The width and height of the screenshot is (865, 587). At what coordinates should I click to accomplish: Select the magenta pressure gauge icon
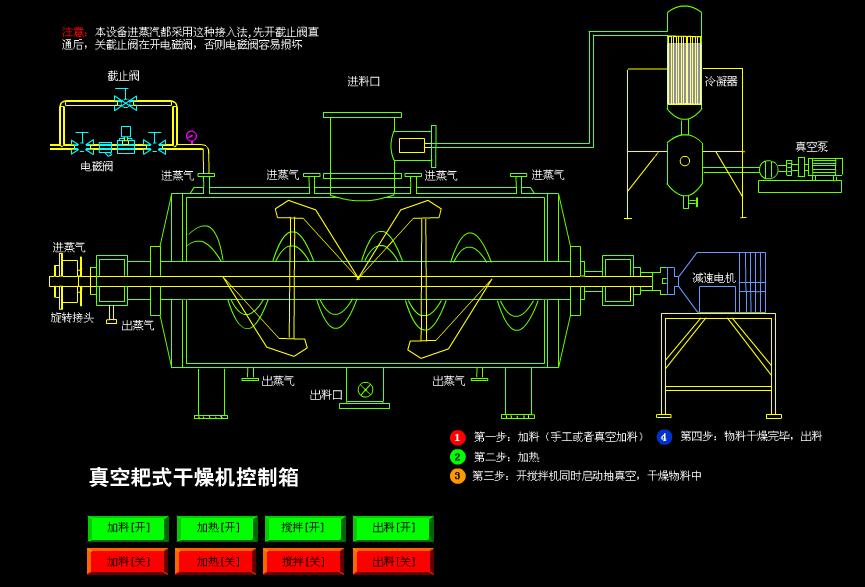[191, 135]
